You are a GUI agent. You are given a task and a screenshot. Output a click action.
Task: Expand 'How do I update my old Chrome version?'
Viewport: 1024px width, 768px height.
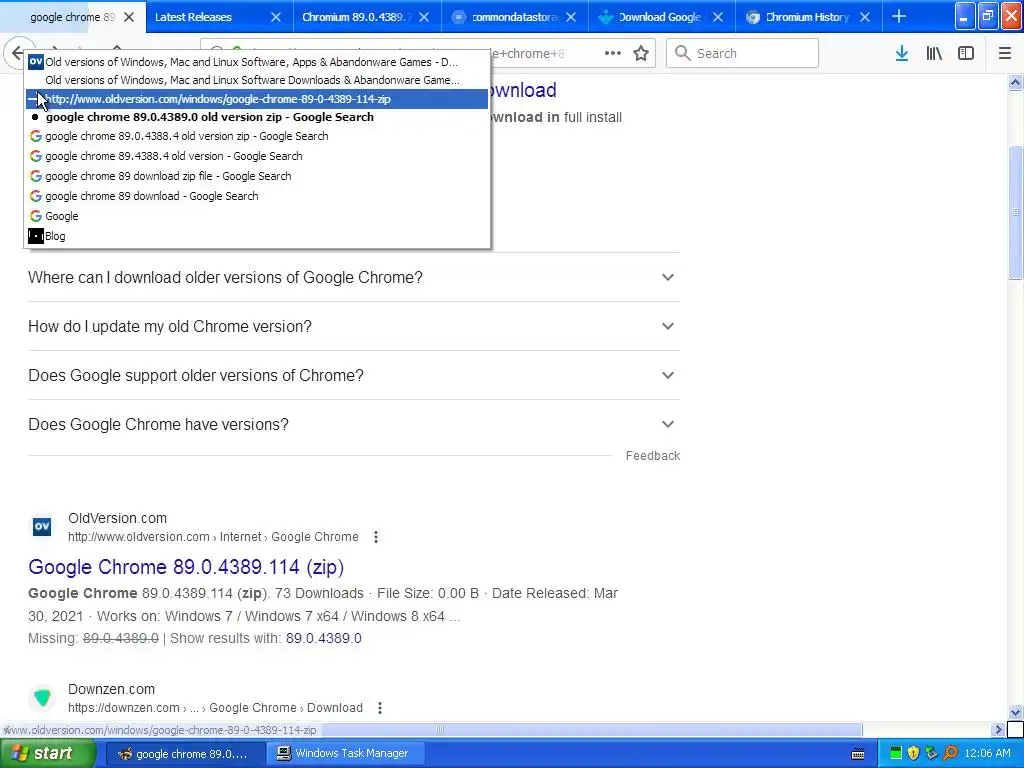tap(354, 327)
